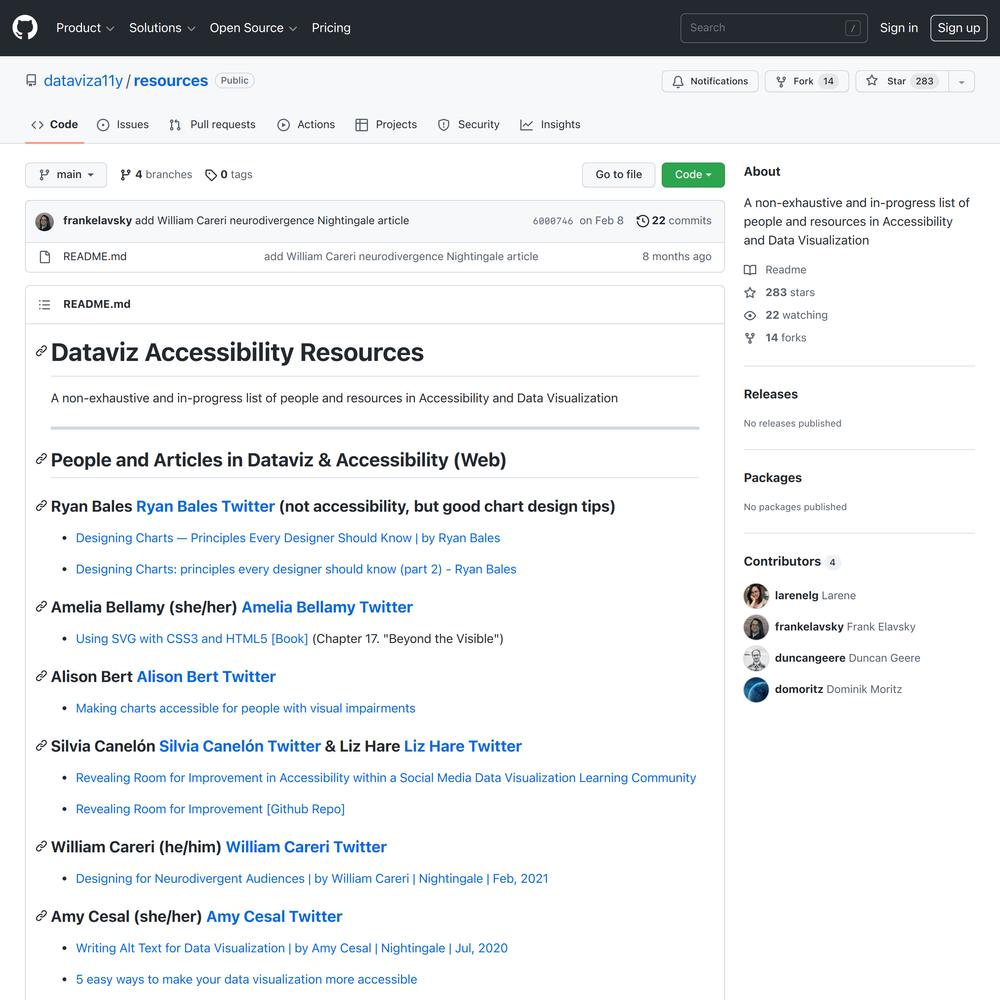Image resolution: width=1000 pixels, height=1000 pixels.
Task: Click anchor icon beside Amy Cesal heading
Action: [x=41, y=916]
